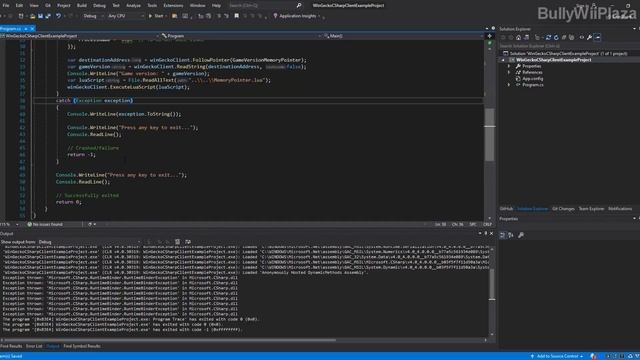Click the Refresh icon in Solution Explorer
Screen dimensions: 640x360
point(556,37)
